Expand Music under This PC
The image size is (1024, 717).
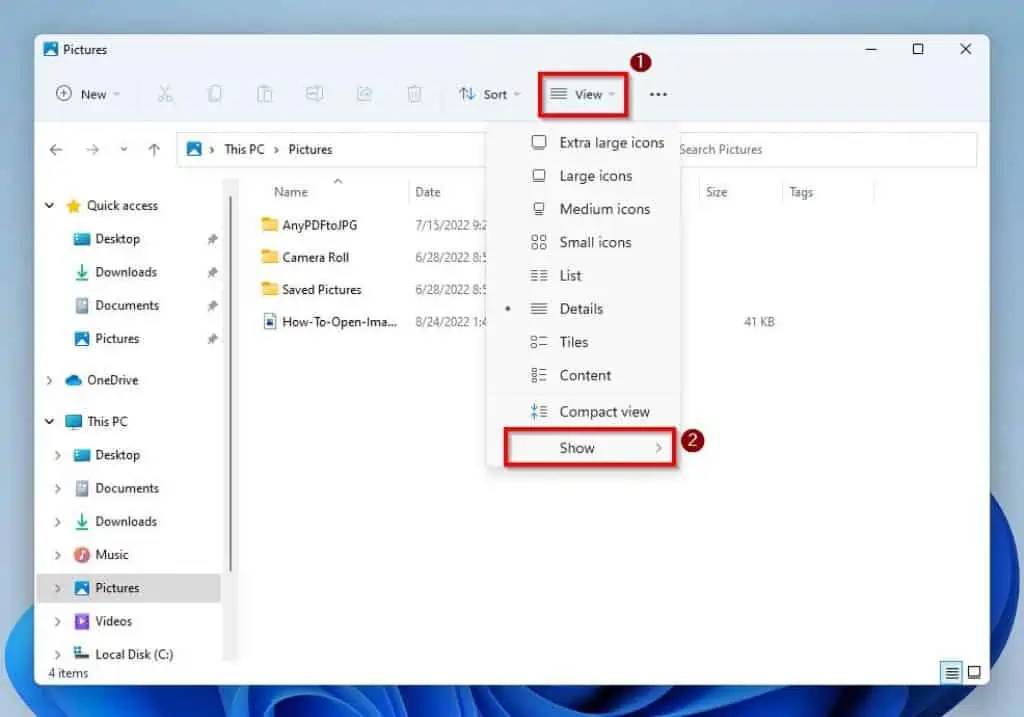(57, 555)
